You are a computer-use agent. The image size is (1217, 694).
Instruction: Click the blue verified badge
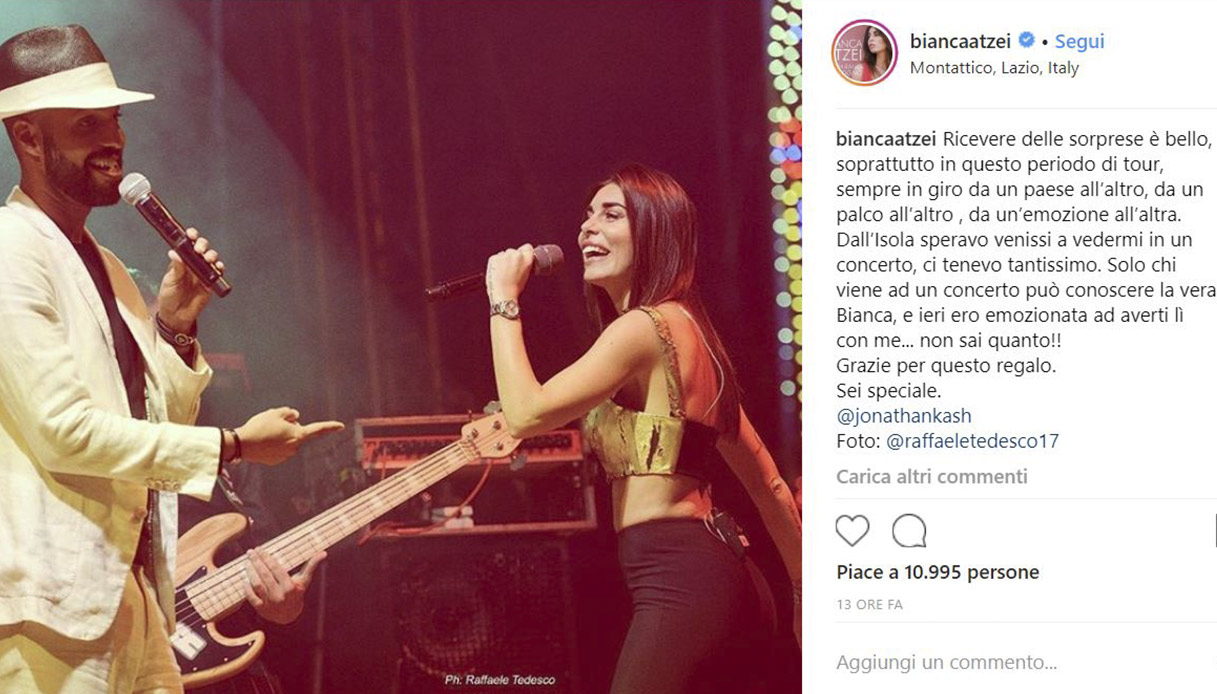(x=1026, y=41)
